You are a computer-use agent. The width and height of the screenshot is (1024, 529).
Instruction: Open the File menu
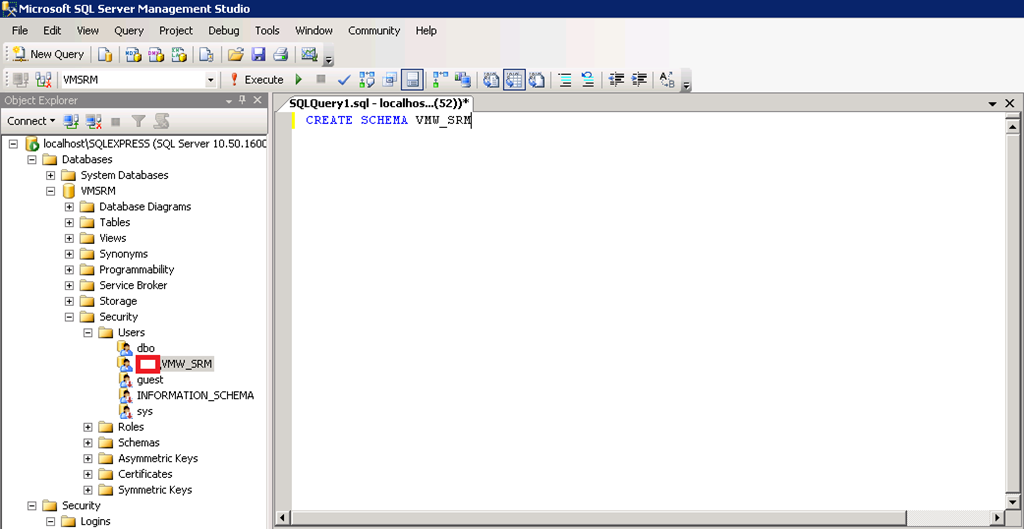[x=20, y=31]
